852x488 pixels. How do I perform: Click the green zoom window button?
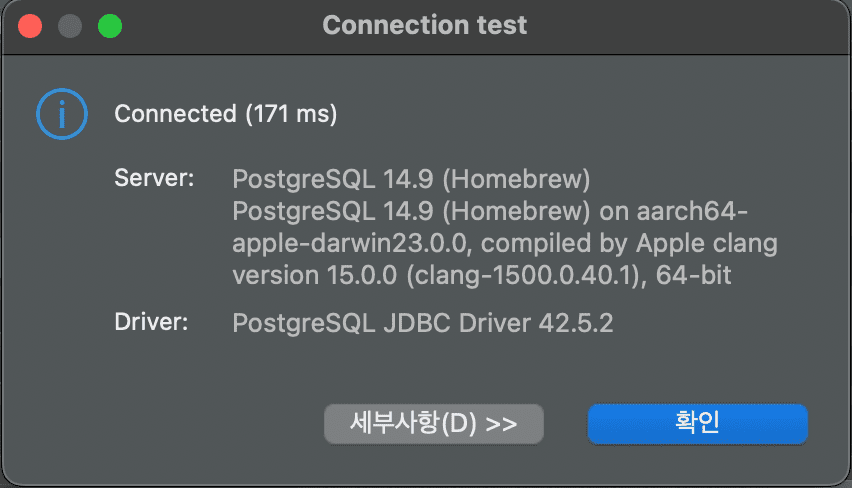click(x=110, y=26)
